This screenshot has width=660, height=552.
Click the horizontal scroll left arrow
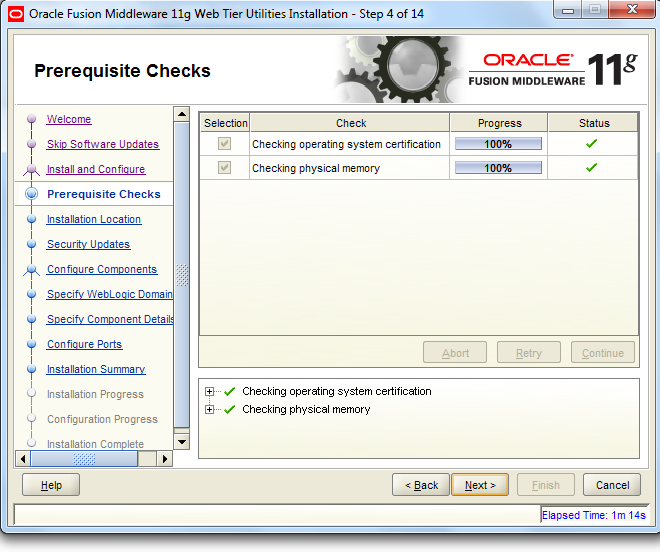tap(23, 459)
